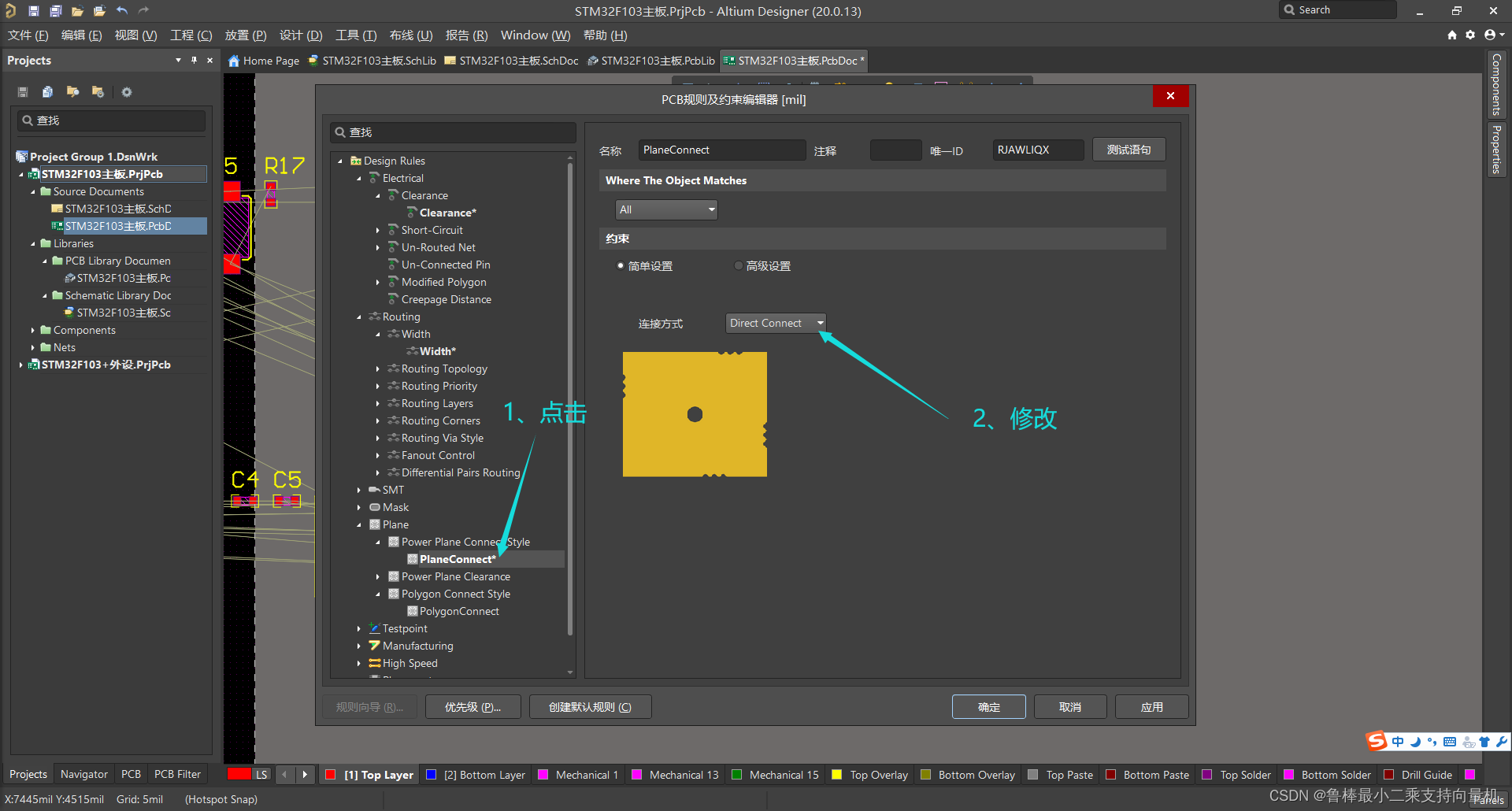The width and height of the screenshot is (1512, 811).
Task: Open the All object matches dropdown
Action: tap(666, 209)
